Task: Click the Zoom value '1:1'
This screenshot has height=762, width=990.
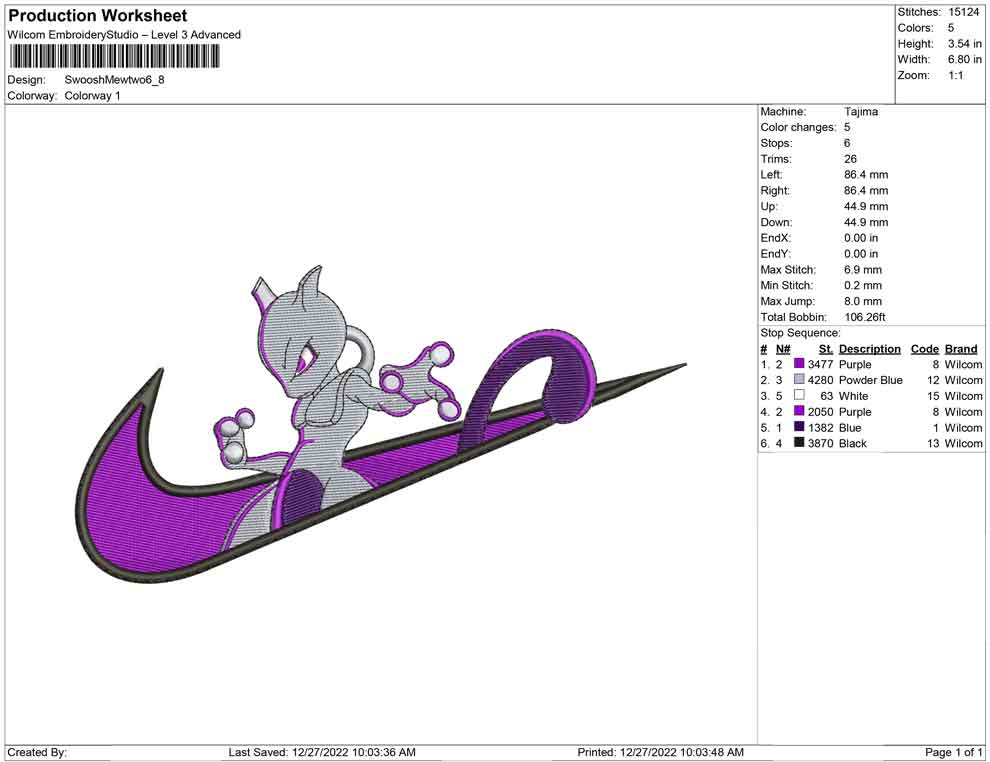Action: 956,75
